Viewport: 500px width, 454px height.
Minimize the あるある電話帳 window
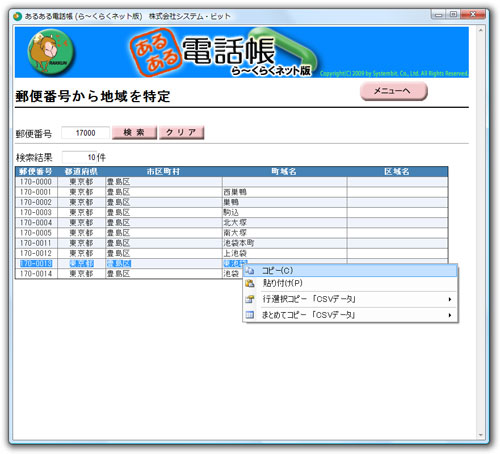[x=439, y=15]
